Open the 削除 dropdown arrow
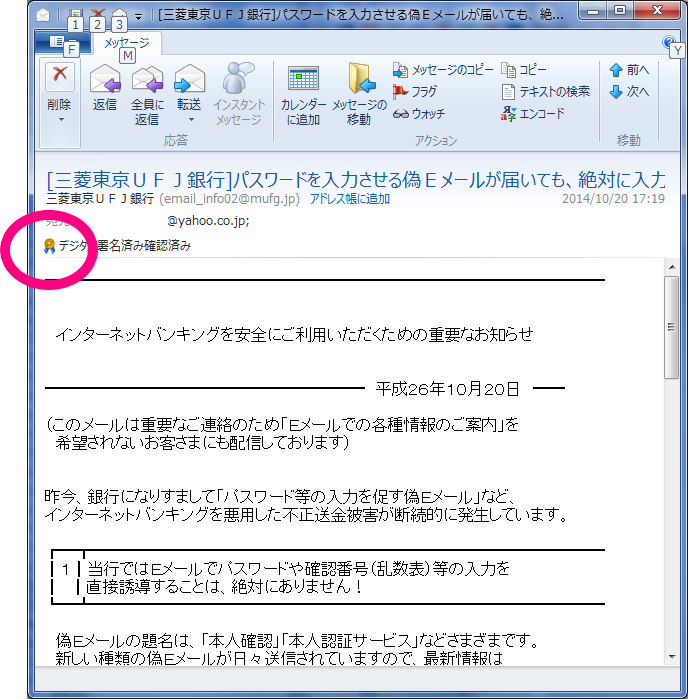The height and width of the screenshot is (699, 688). [61, 119]
